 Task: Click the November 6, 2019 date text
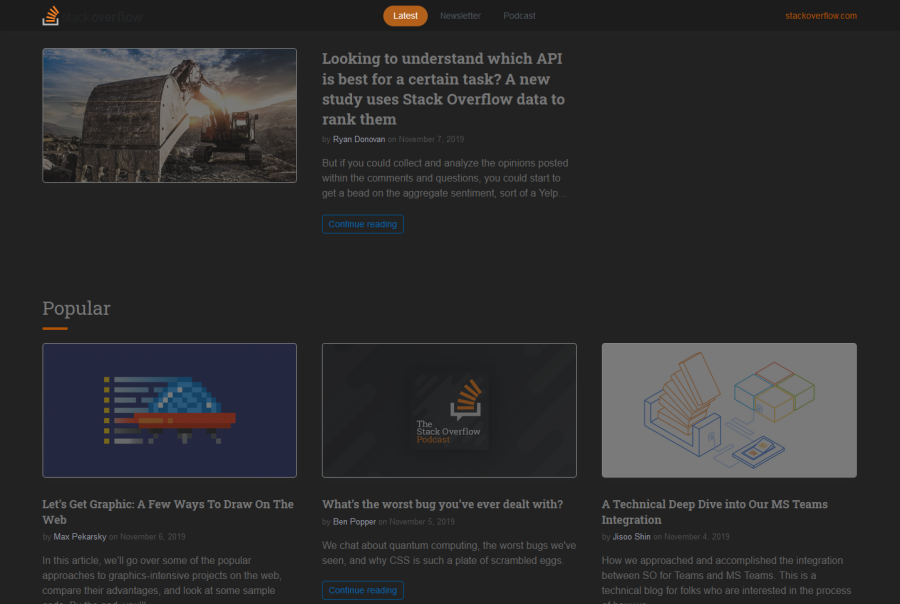tap(153, 537)
